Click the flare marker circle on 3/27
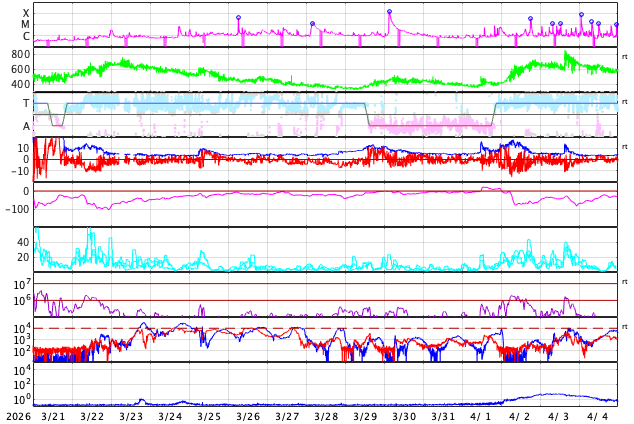Image resolution: width=634 pixels, height=424 pixels. (x=312, y=24)
